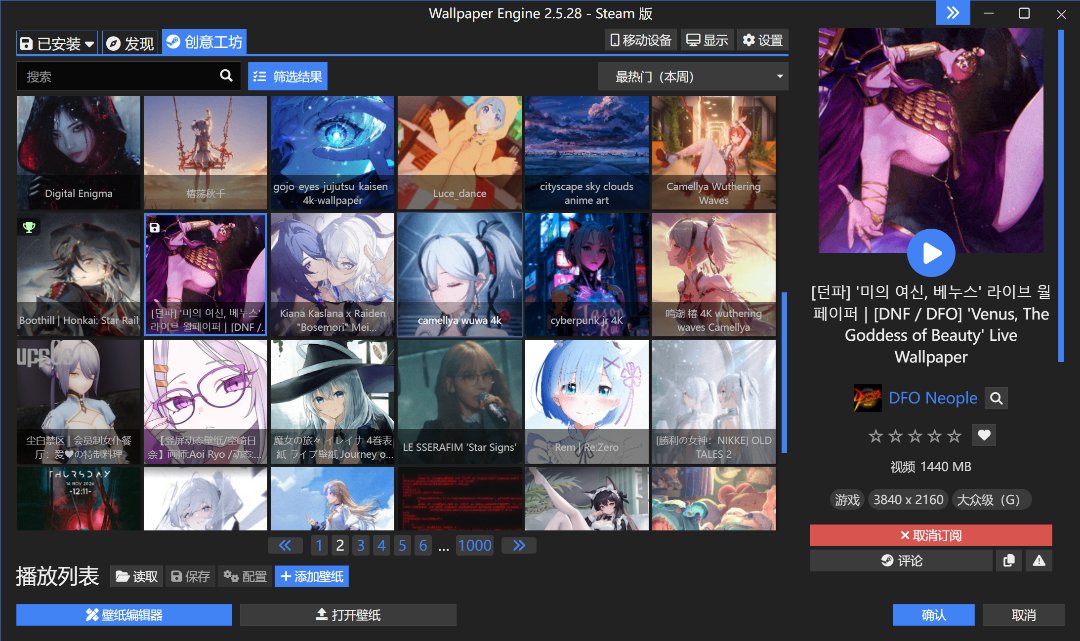Jump to page 1000

tap(475, 545)
